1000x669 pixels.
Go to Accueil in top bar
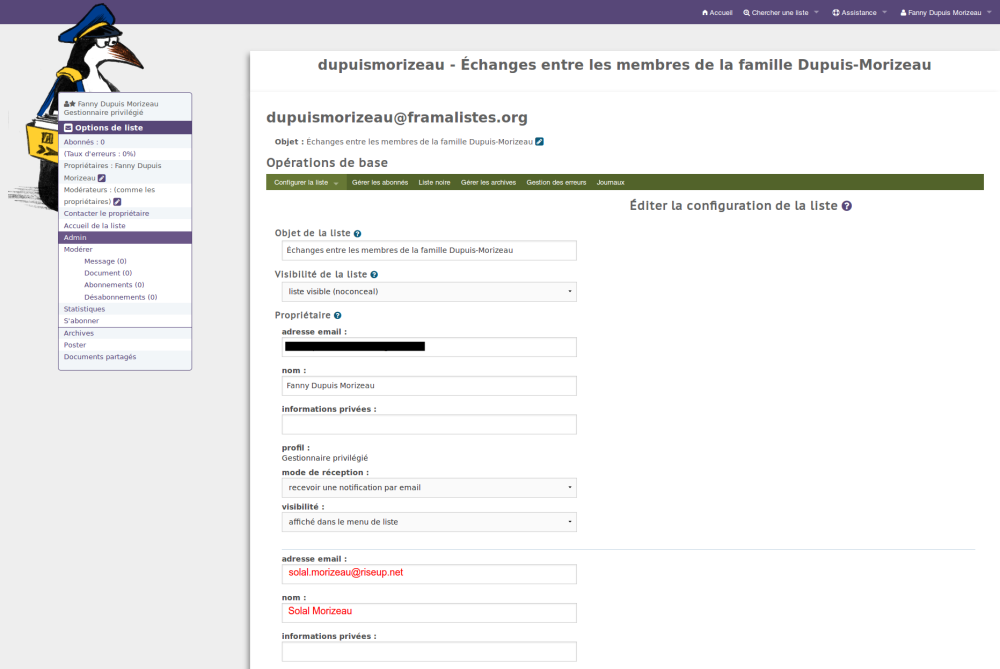pyautogui.click(x=717, y=13)
